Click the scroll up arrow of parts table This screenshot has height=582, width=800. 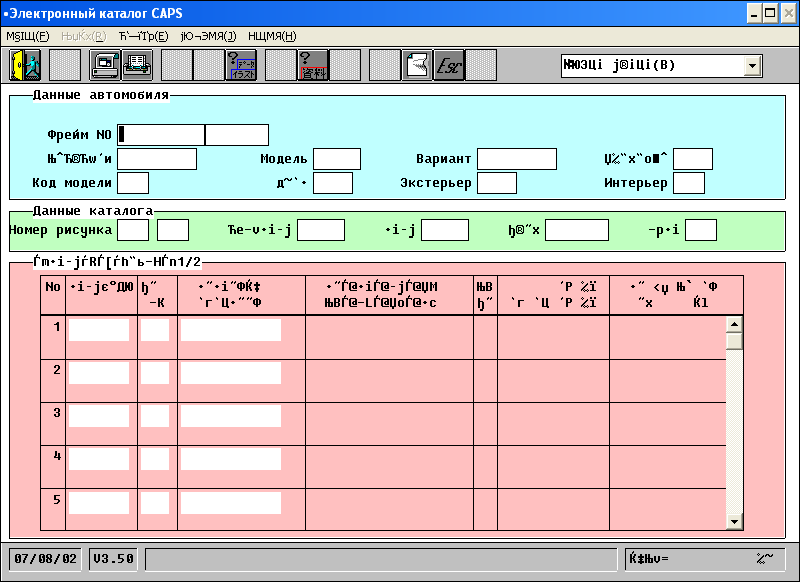734,324
